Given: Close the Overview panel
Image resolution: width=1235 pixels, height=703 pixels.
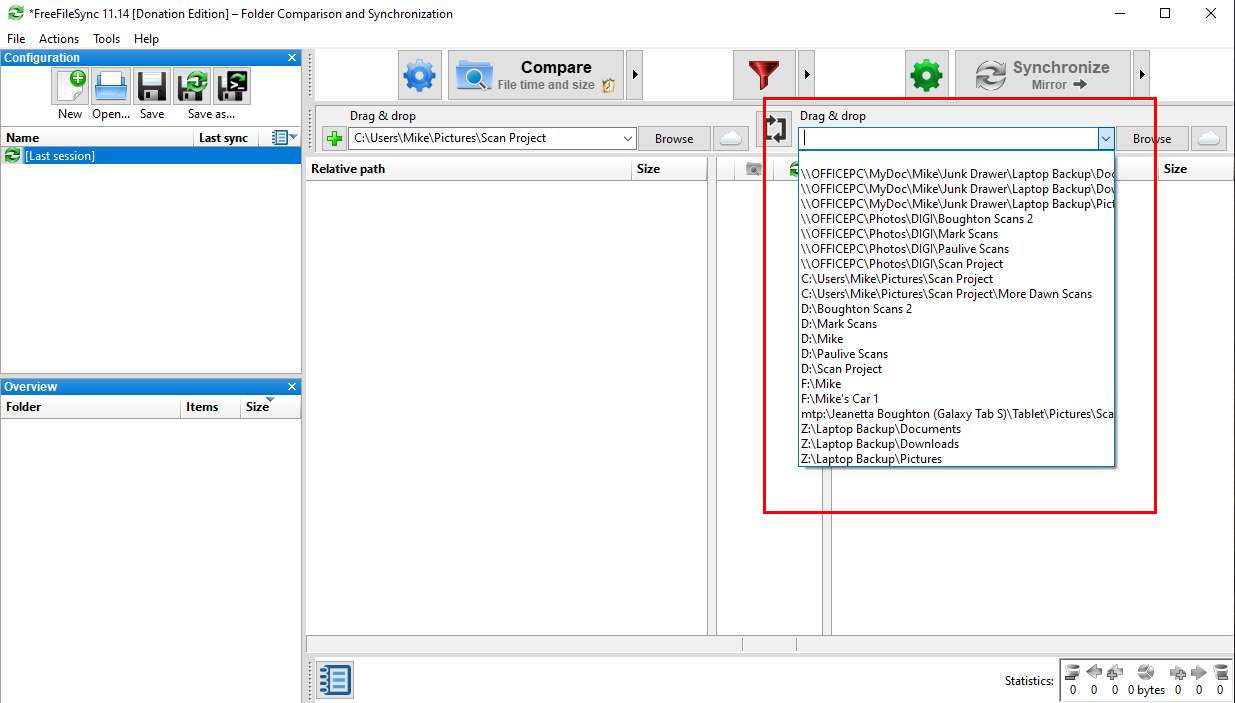Looking at the screenshot, I should coord(292,387).
